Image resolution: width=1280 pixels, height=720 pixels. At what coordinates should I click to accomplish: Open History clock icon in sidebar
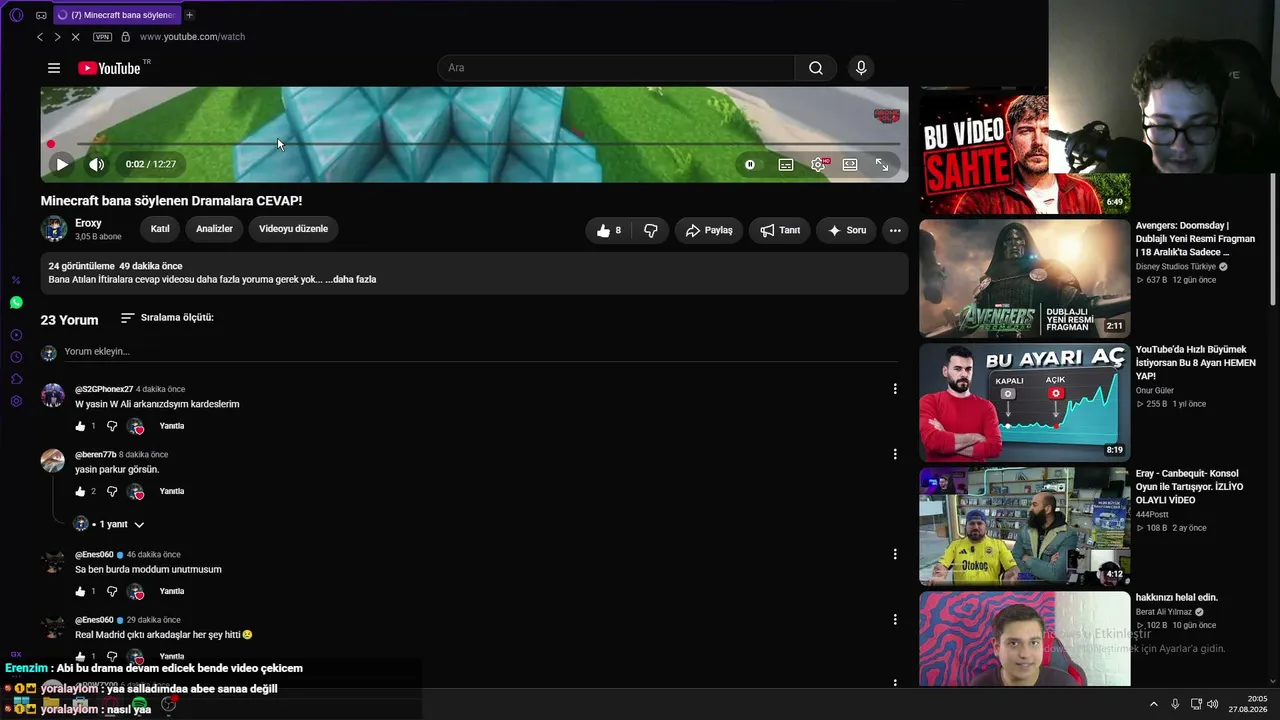click(16, 357)
